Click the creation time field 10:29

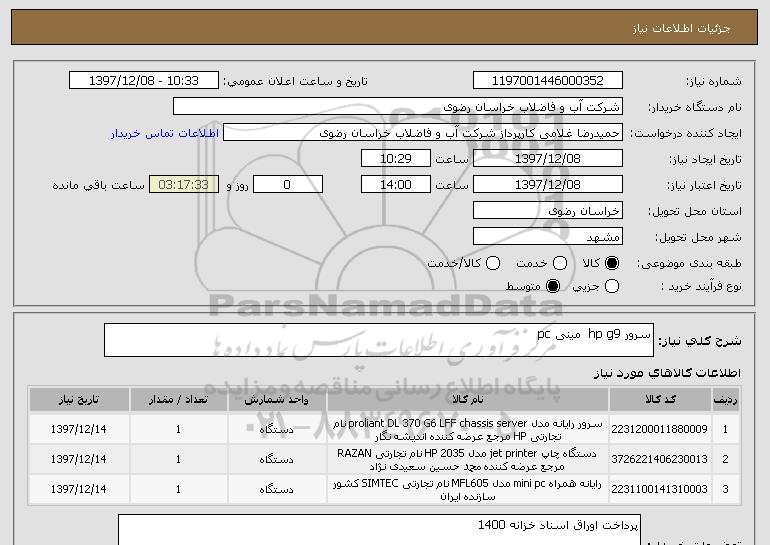tap(396, 159)
